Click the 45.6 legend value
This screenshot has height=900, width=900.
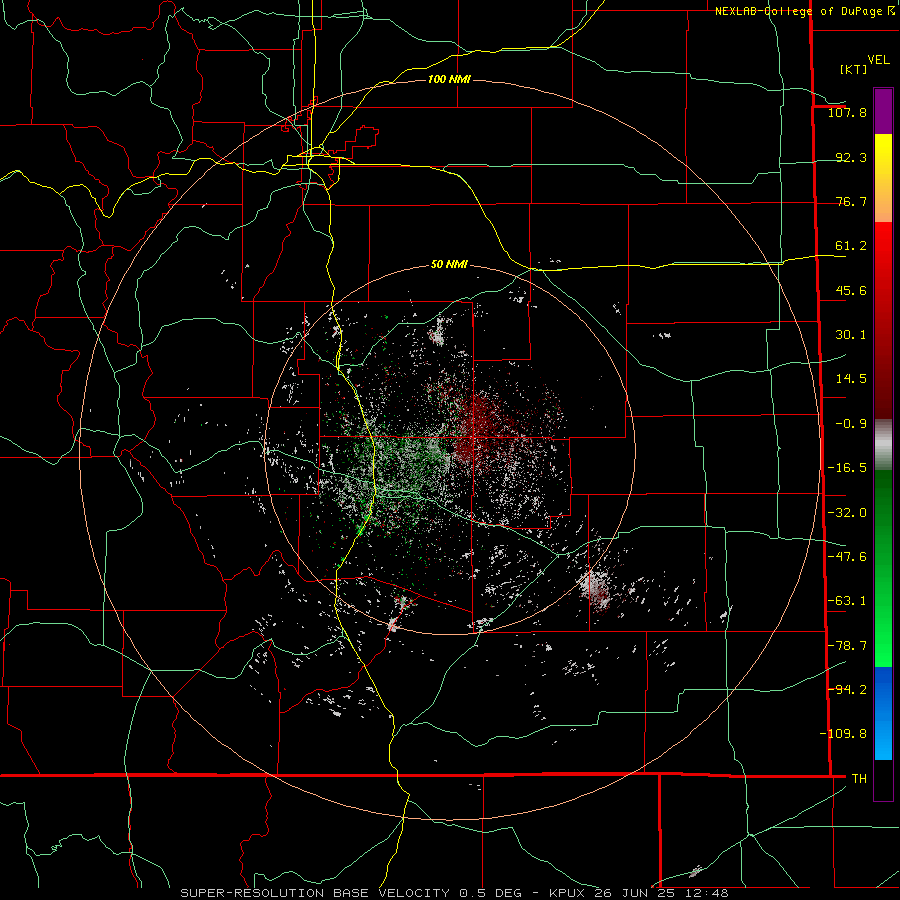851,290
